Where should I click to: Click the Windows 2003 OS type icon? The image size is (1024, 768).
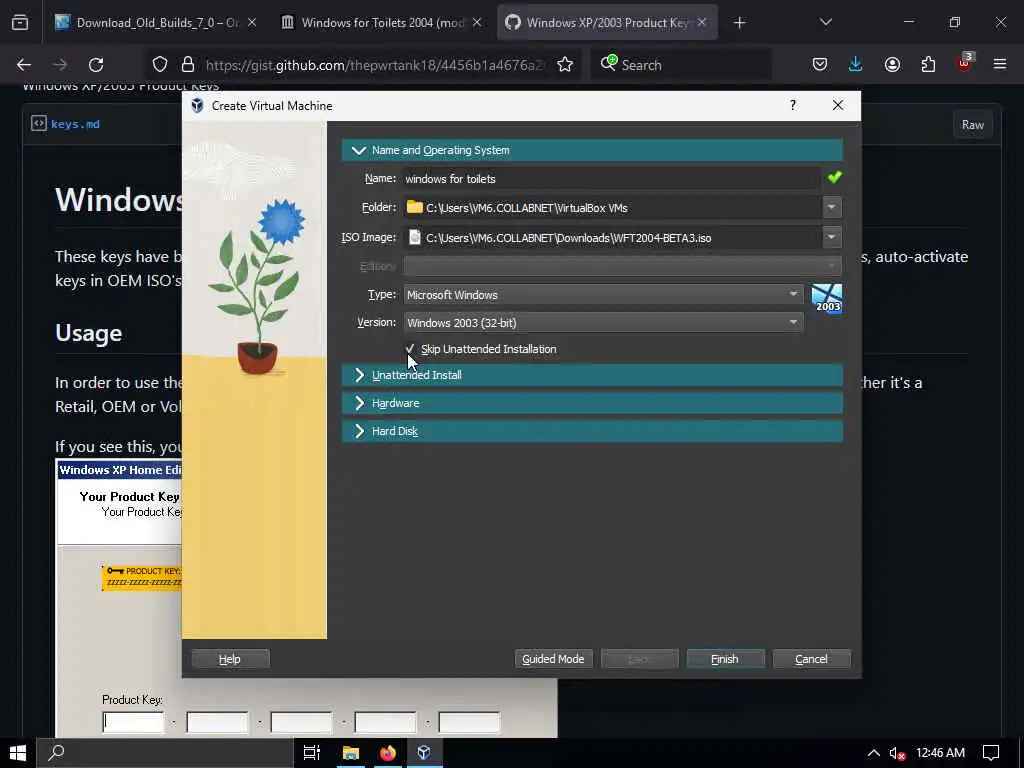(827, 298)
